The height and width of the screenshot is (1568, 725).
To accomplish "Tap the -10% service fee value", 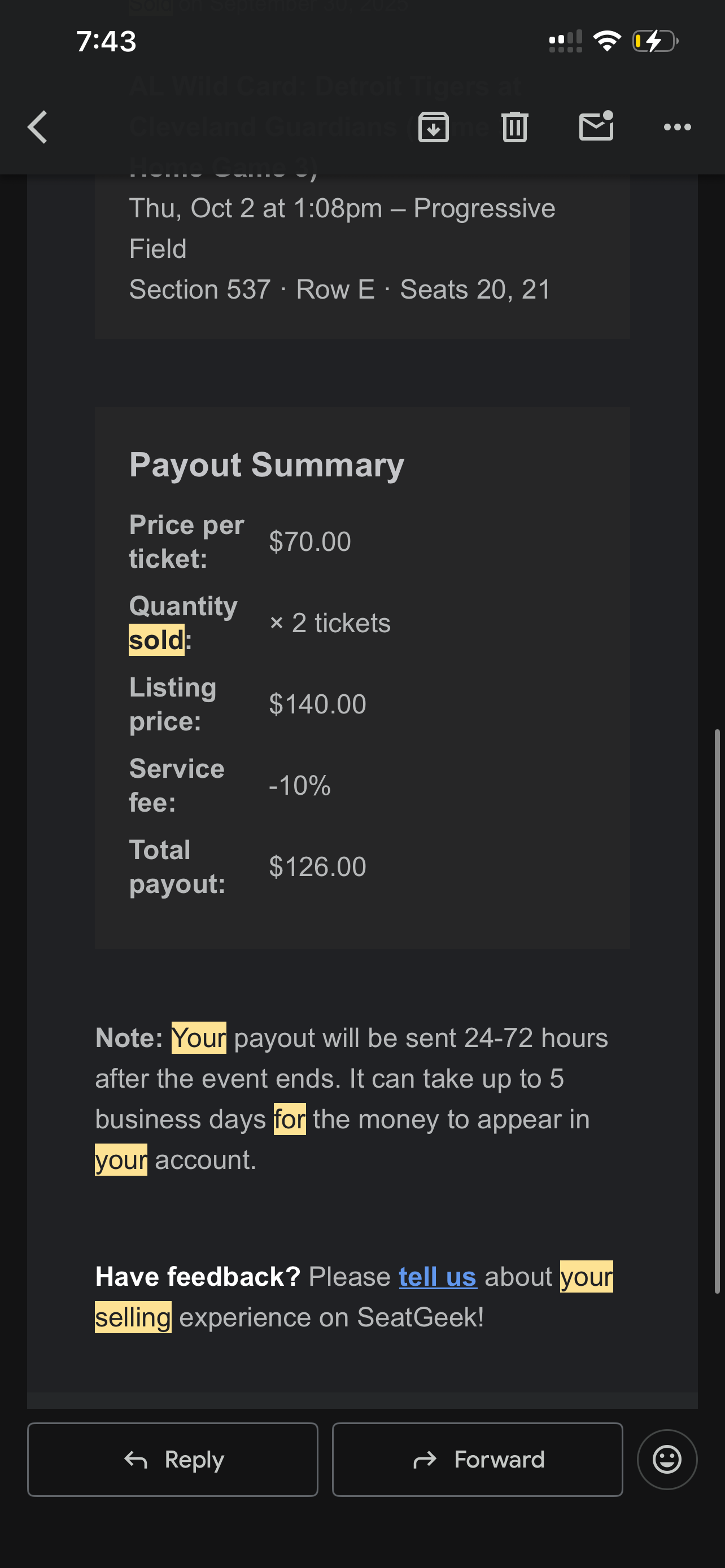I will pyautogui.click(x=299, y=785).
